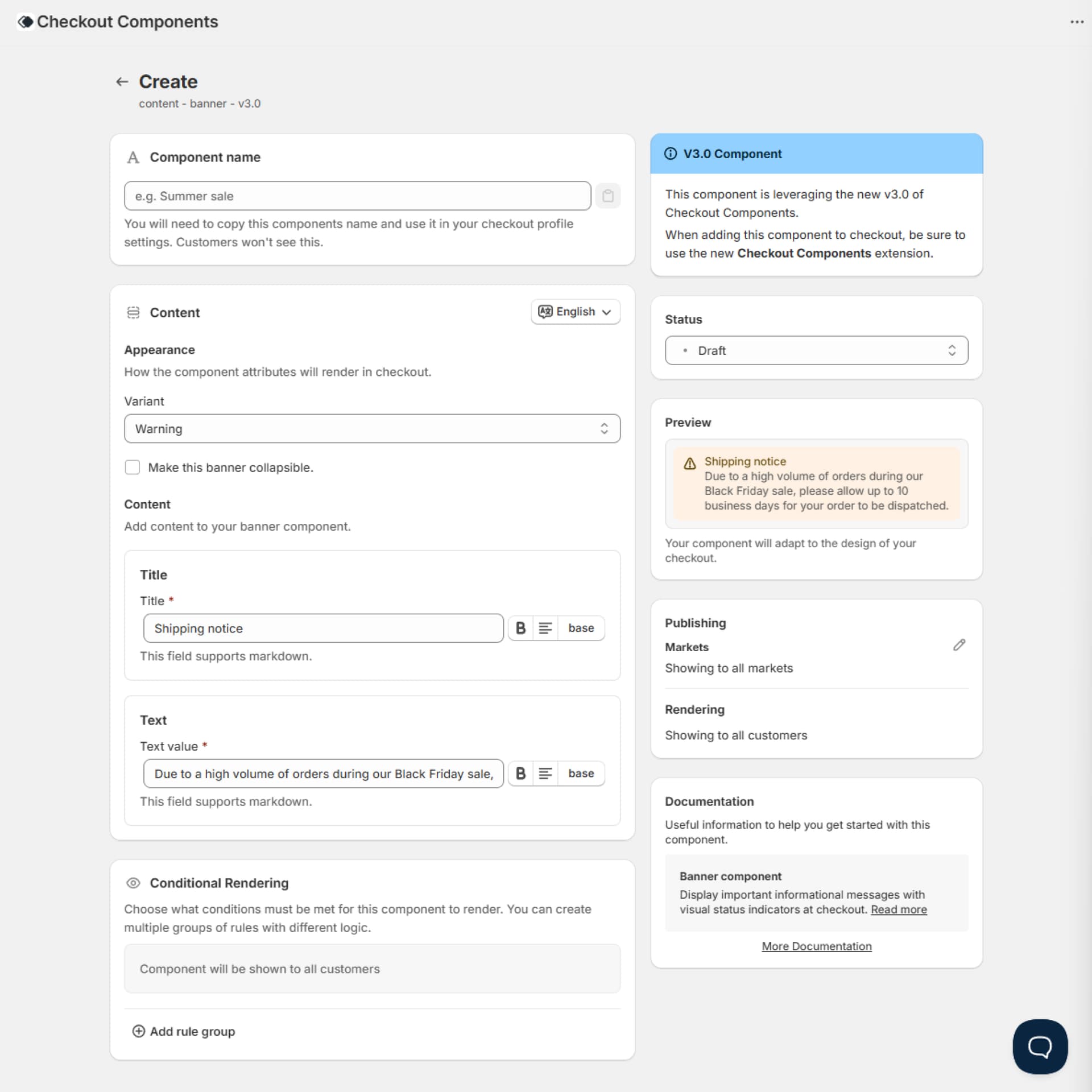Enable the Make this banner collapsible checkbox
1092x1092 pixels.
(x=132, y=467)
